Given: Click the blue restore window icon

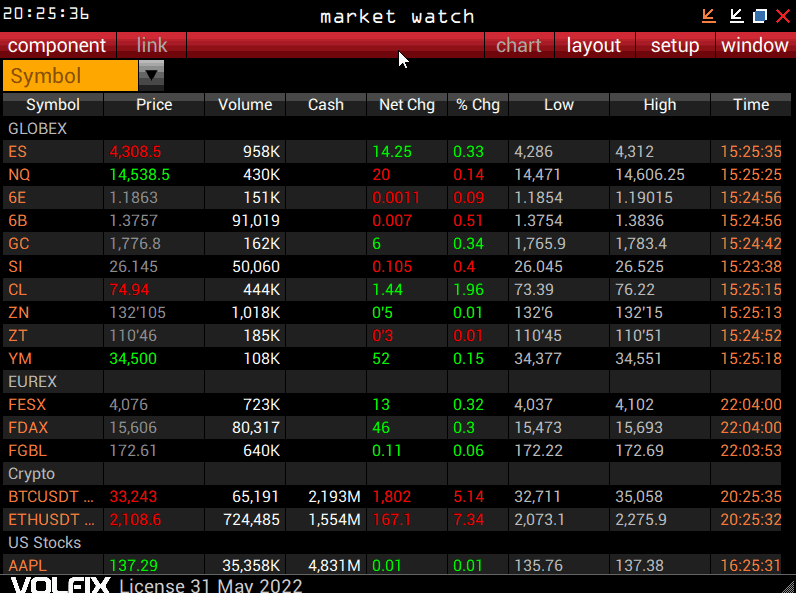Looking at the screenshot, I should tap(760, 15).
